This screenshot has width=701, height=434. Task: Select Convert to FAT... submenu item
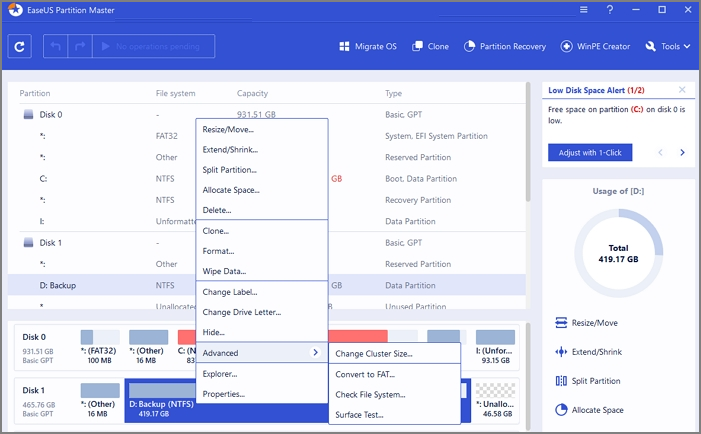pyautogui.click(x=395, y=375)
